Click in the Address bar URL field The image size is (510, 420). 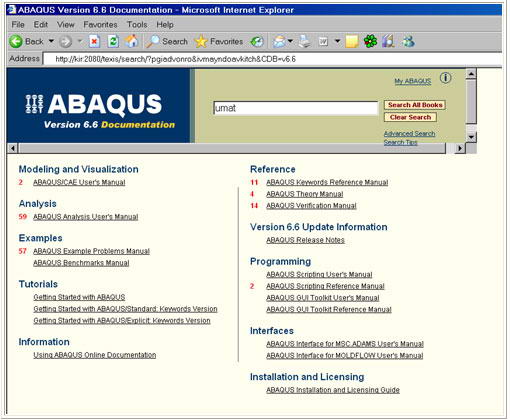tap(272, 59)
